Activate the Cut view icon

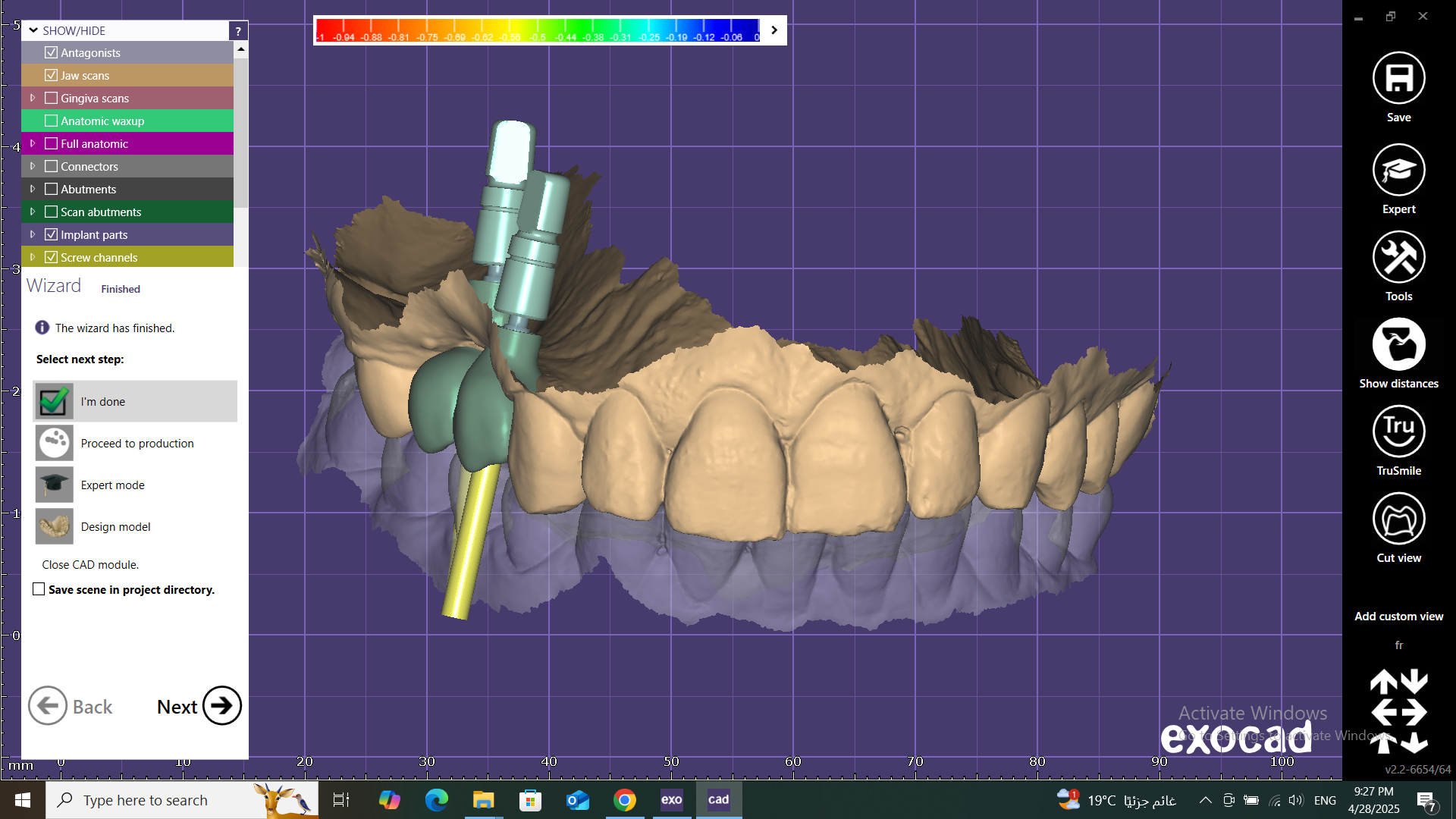tap(1398, 519)
